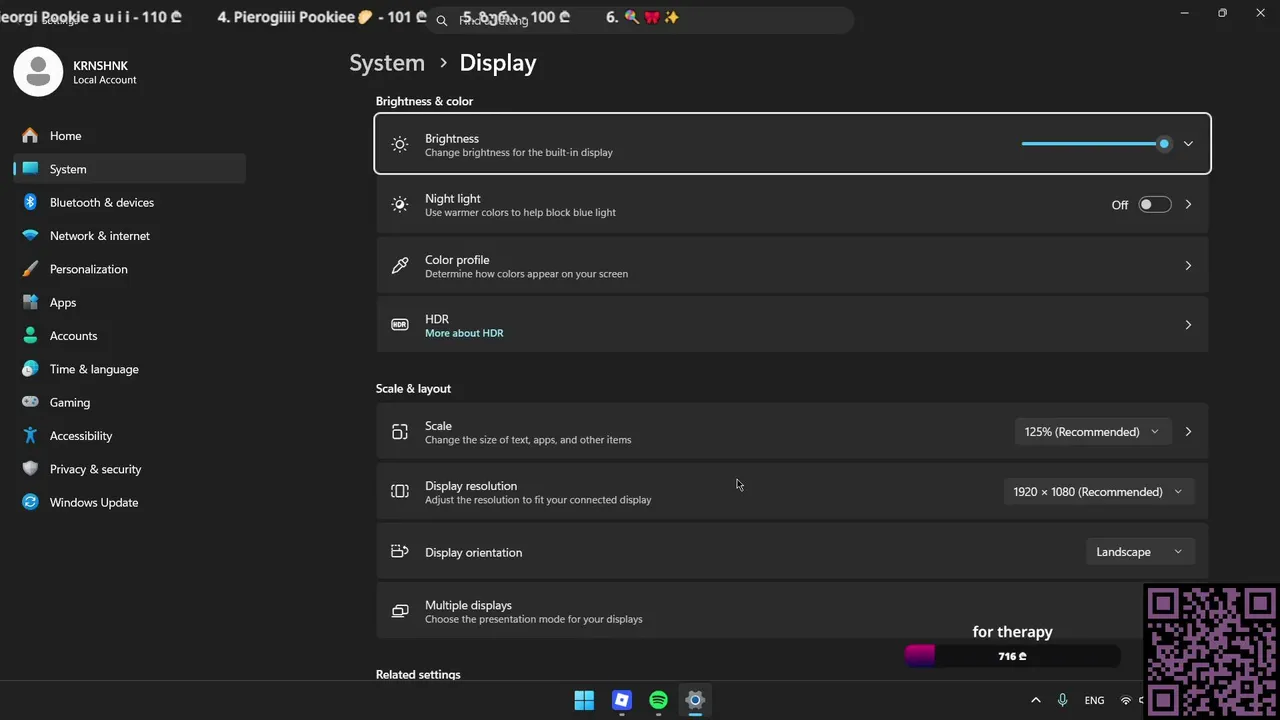The image size is (1280, 720).
Task: Open Accounts via the person icon
Action: pos(30,336)
